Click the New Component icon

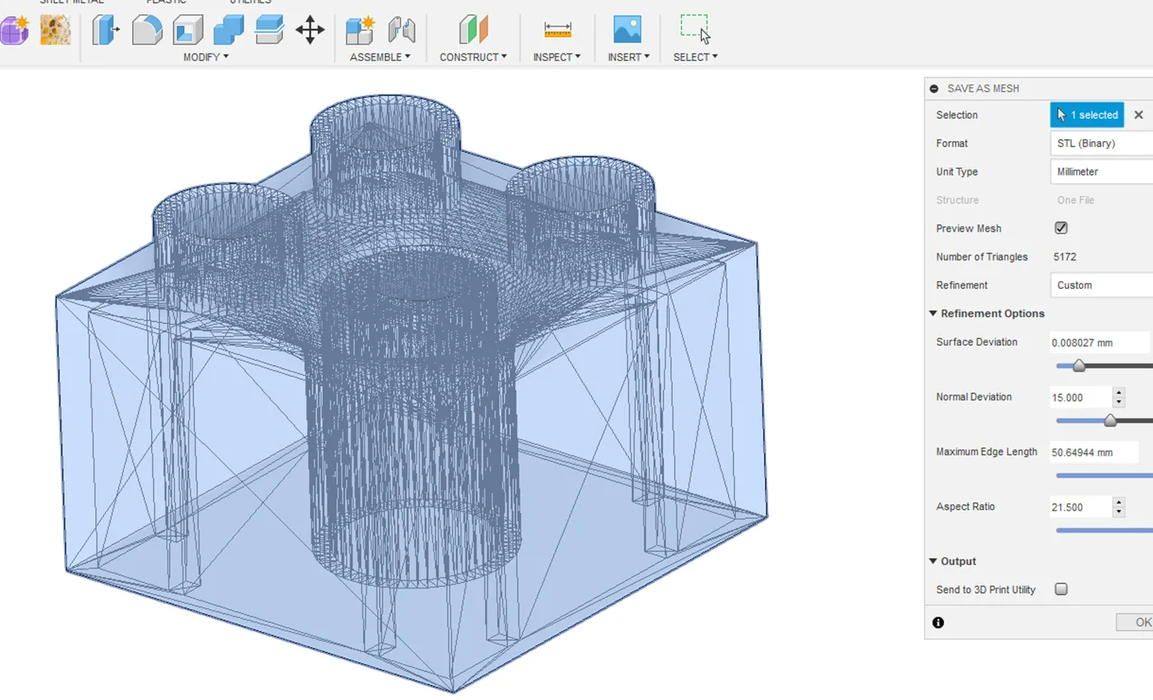pyautogui.click(x=359, y=30)
